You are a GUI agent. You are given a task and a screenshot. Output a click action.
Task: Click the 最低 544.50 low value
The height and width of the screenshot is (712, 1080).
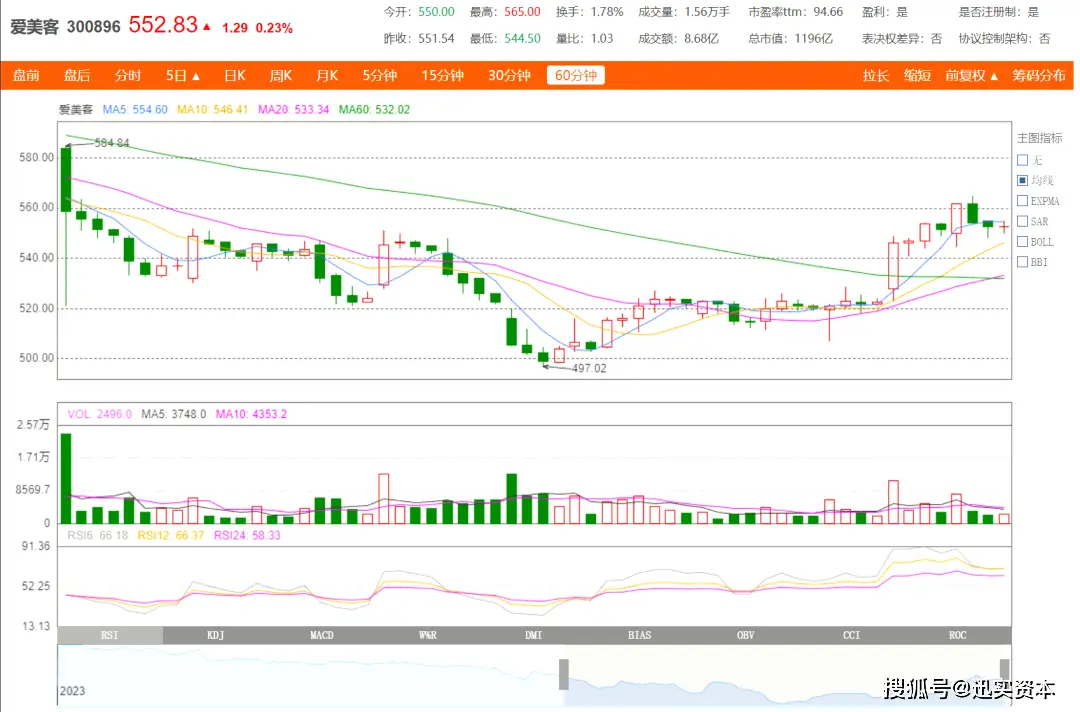pos(522,39)
